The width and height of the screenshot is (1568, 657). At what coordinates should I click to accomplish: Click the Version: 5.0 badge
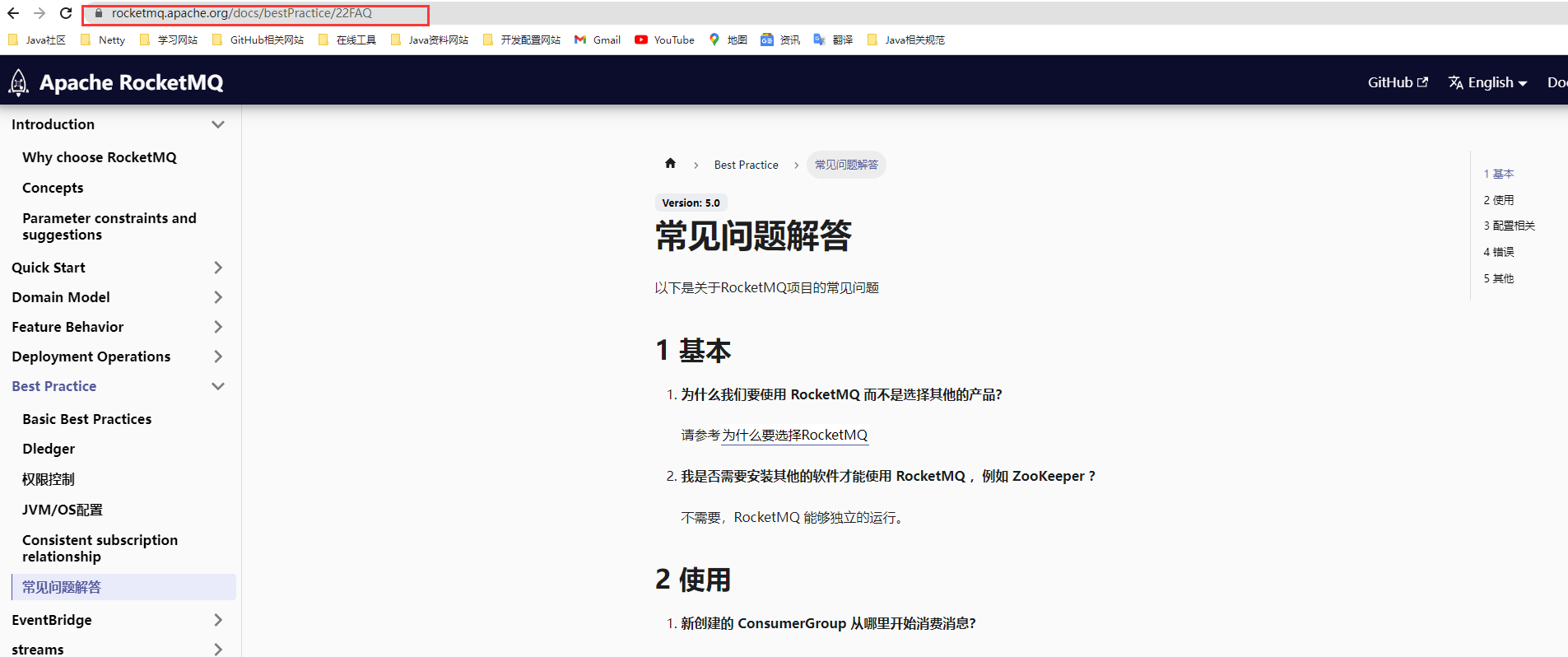(x=691, y=203)
